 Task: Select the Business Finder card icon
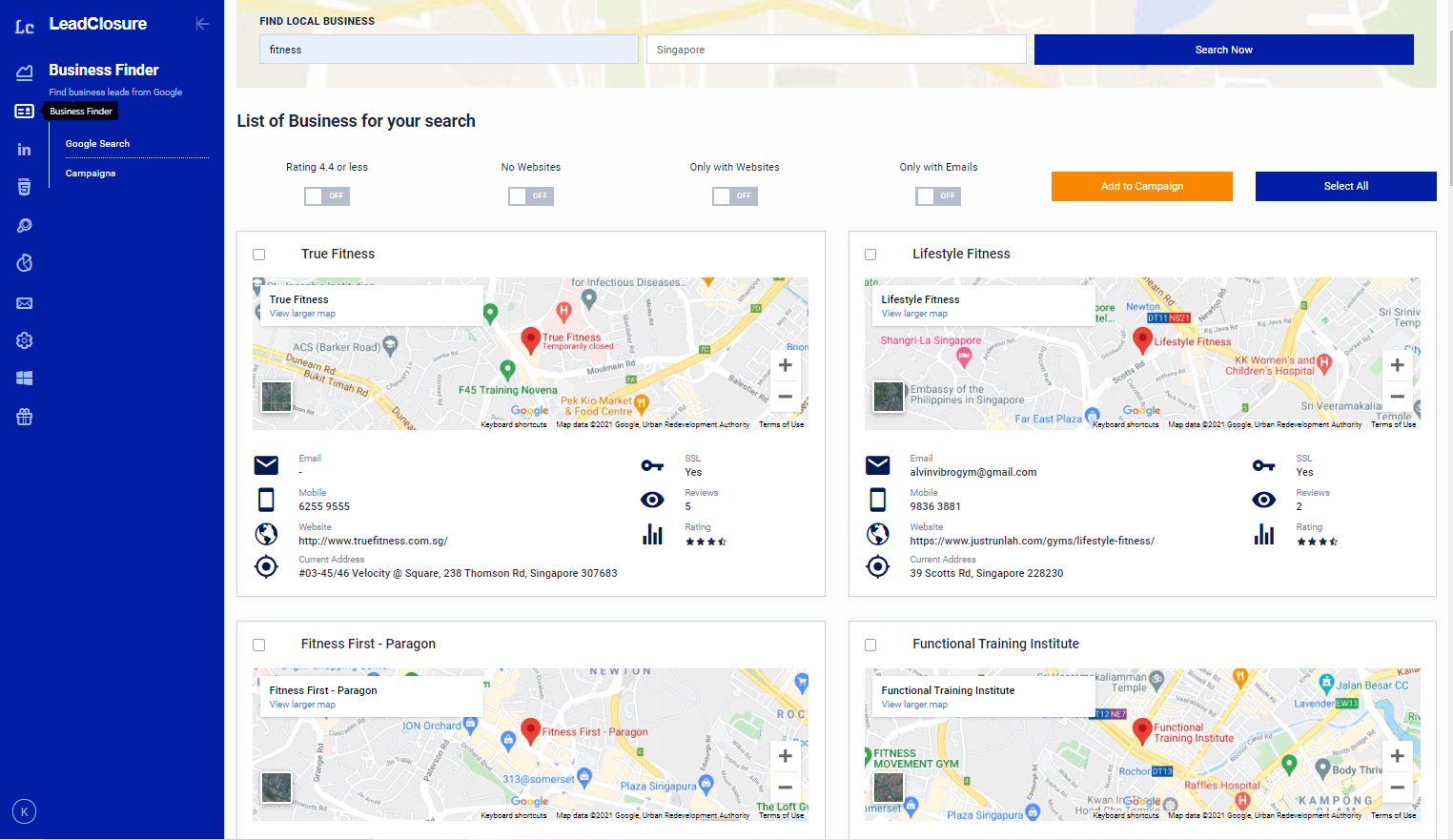pos(25,112)
